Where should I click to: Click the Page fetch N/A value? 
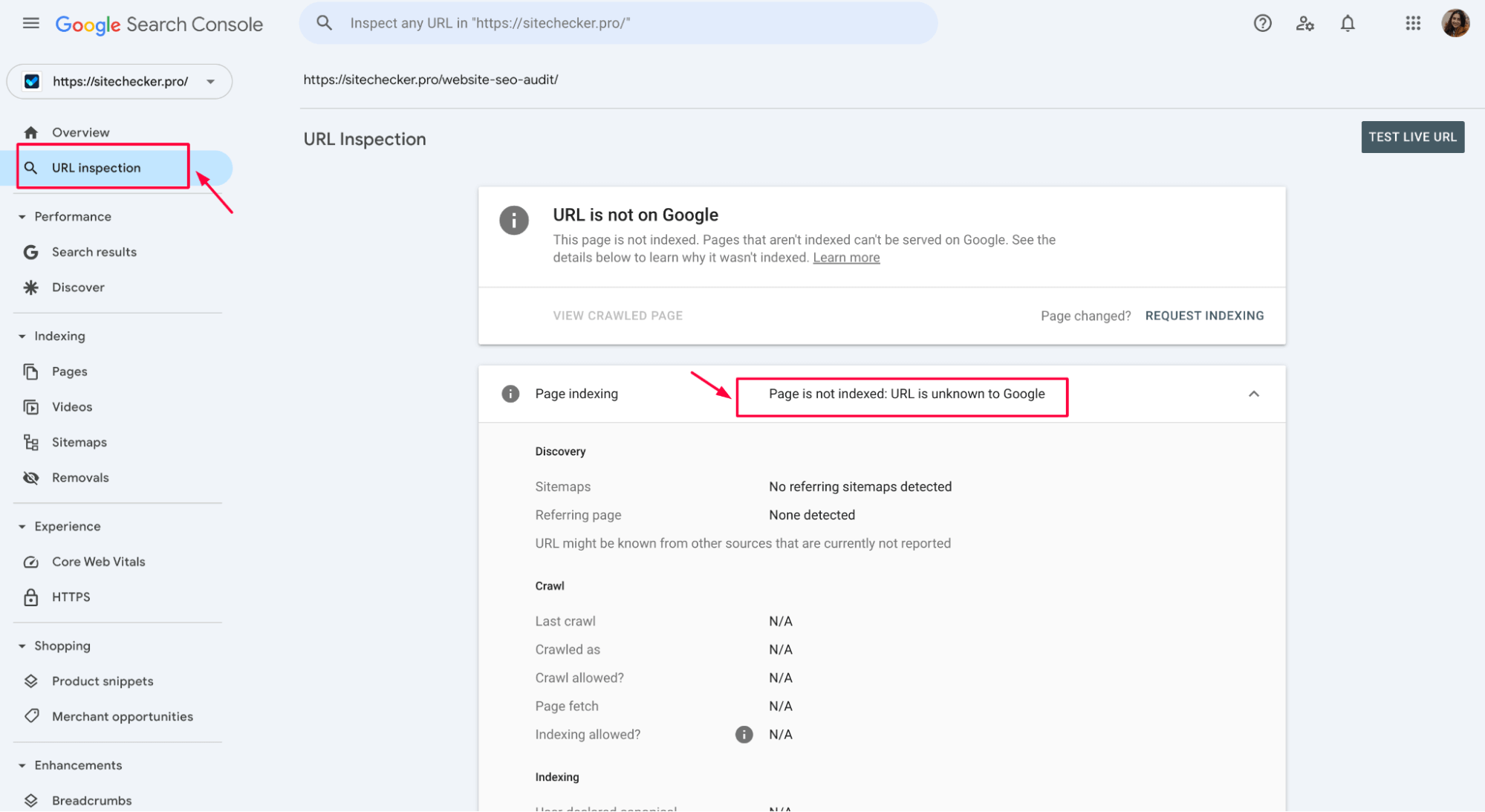pyautogui.click(x=780, y=706)
